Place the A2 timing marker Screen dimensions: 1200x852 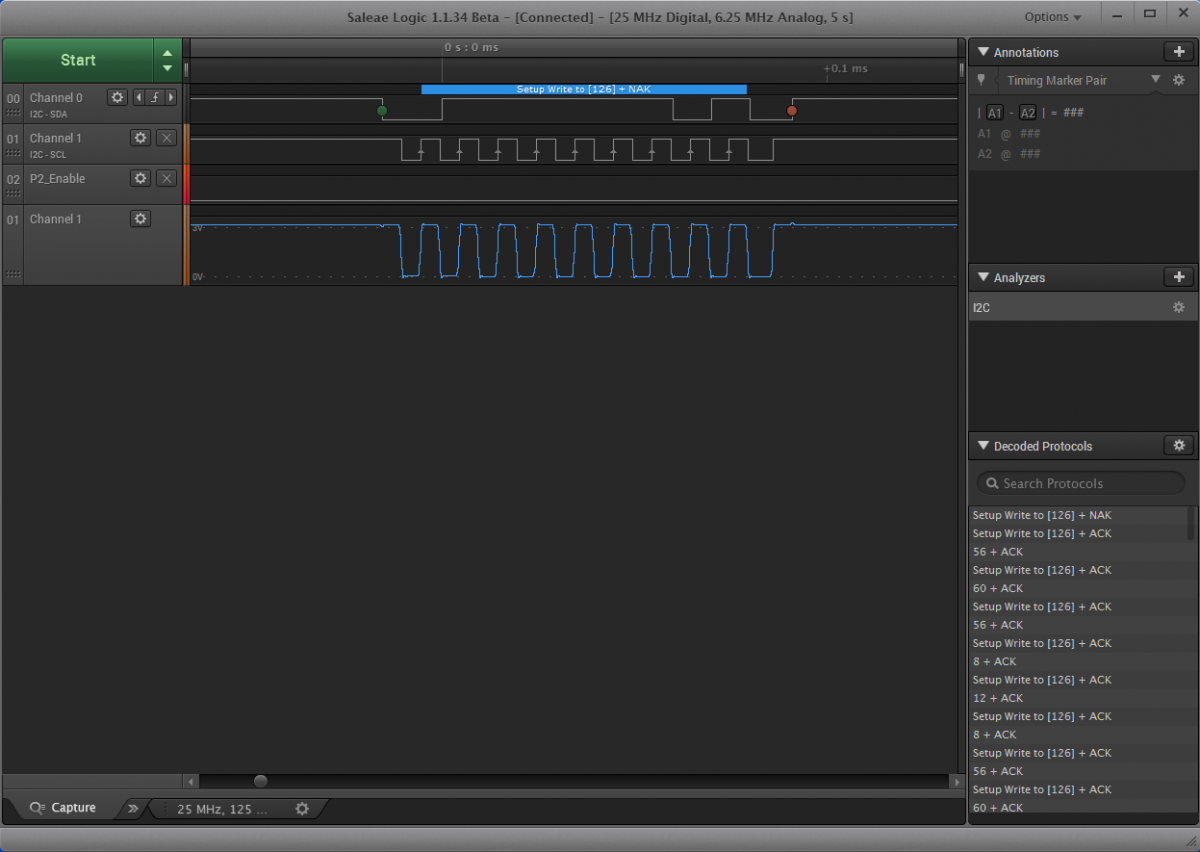tap(1027, 113)
